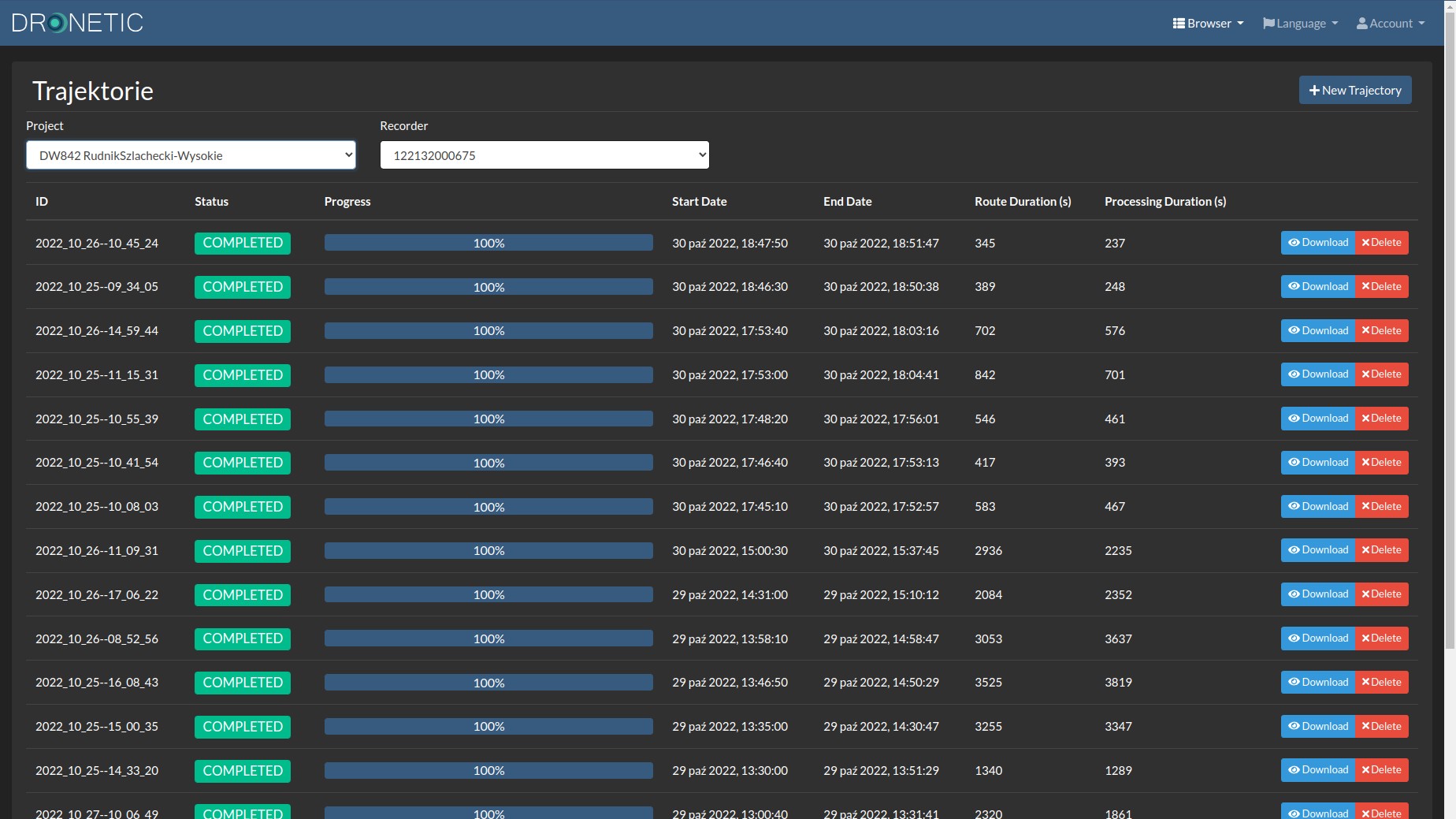Click the New Trajectory button

[1354, 91]
